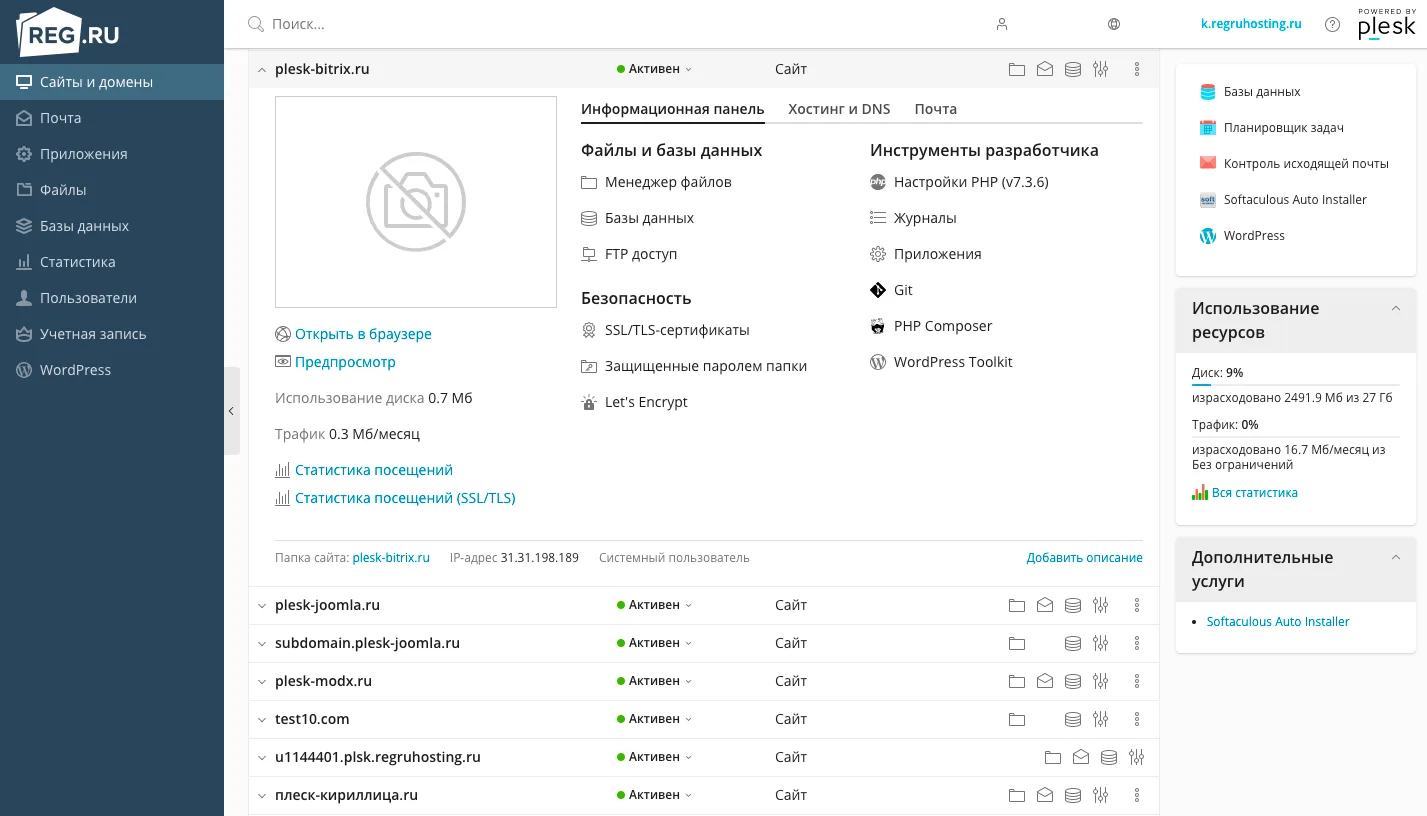Collapse the Дополнительные услуги panel
This screenshot has width=1427, height=816.
[x=1396, y=558]
